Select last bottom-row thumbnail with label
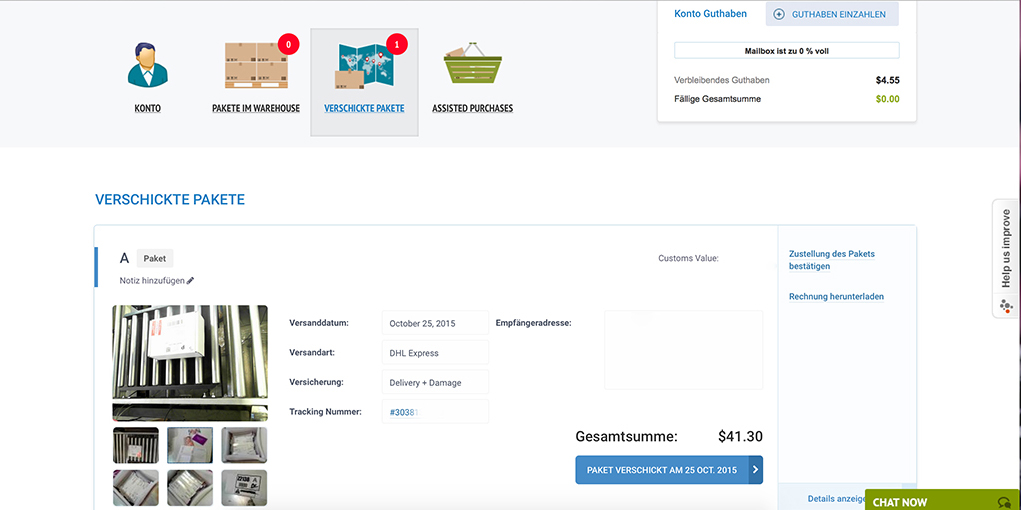1021x510 pixels. click(244, 488)
